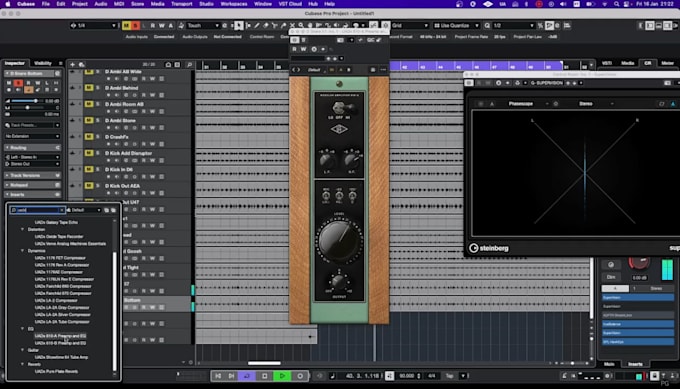The image size is (680, 389).
Task: Open the Default plugin collection dropdown
Action: (85, 210)
